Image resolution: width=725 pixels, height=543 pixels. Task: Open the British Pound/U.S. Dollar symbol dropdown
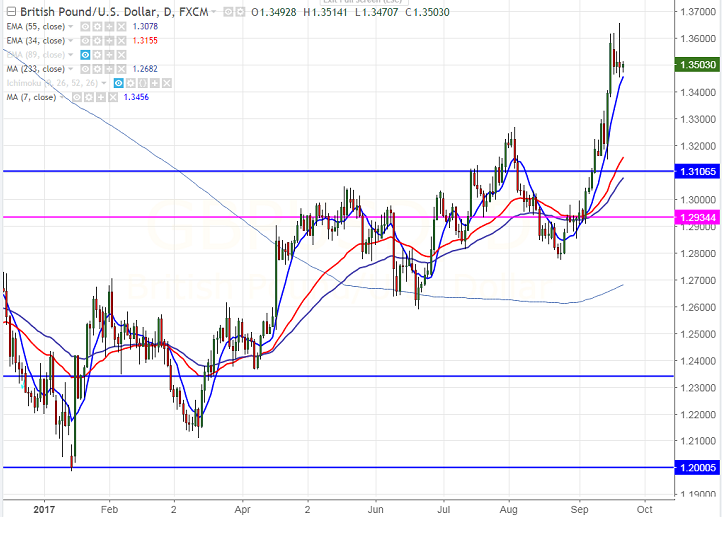coord(214,12)
